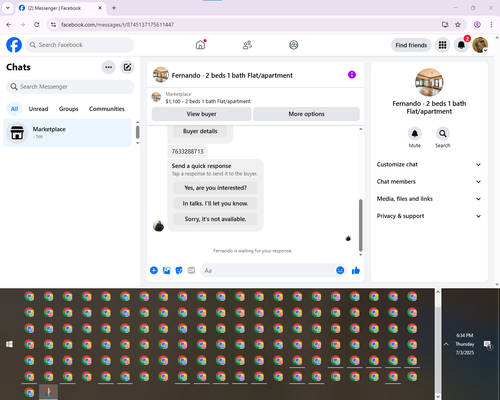Screen dimensions: 500x400
Task: Bookmark the page with the star icon
Action: [x=458, y=25]
